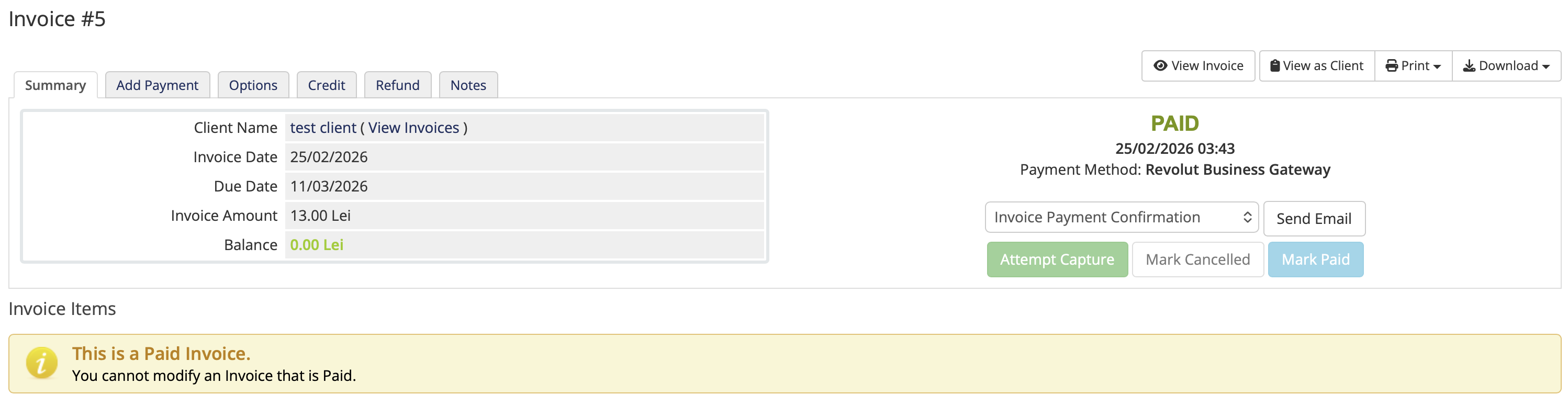Click the Attempt Capture button

click(1057, 260)
